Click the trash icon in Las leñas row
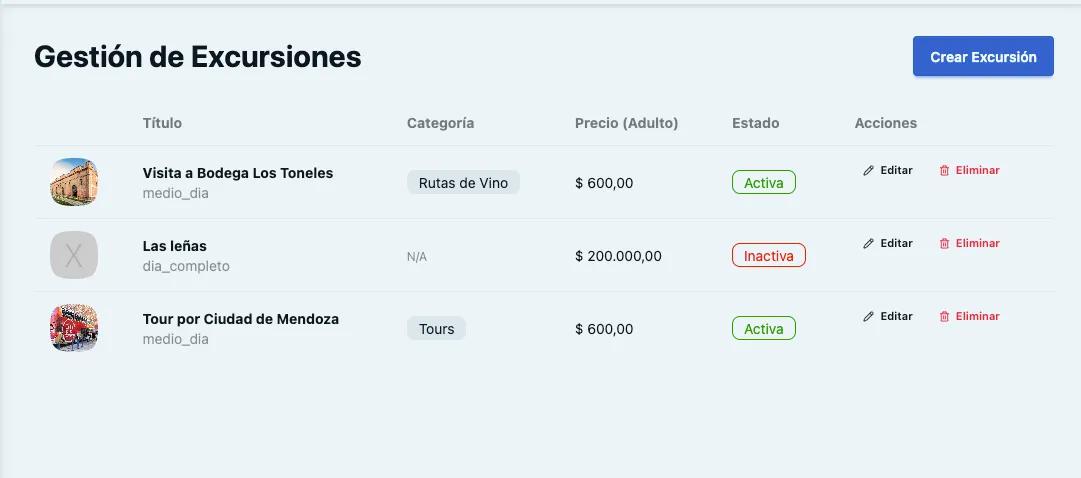Viewport: 1081px width, 478px height. coord(944,243)
